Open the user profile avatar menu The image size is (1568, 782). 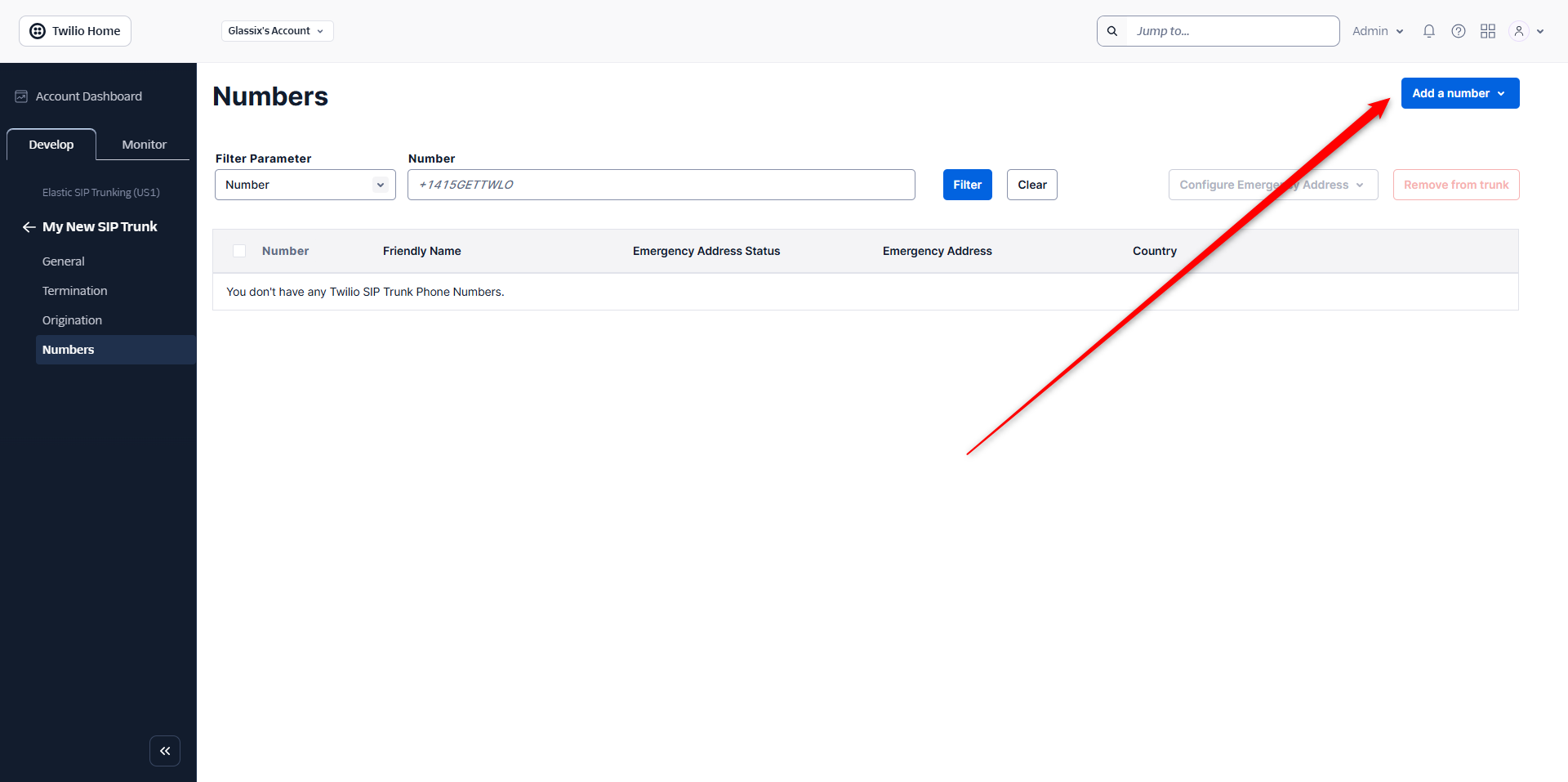click(x=1519, y=31)
